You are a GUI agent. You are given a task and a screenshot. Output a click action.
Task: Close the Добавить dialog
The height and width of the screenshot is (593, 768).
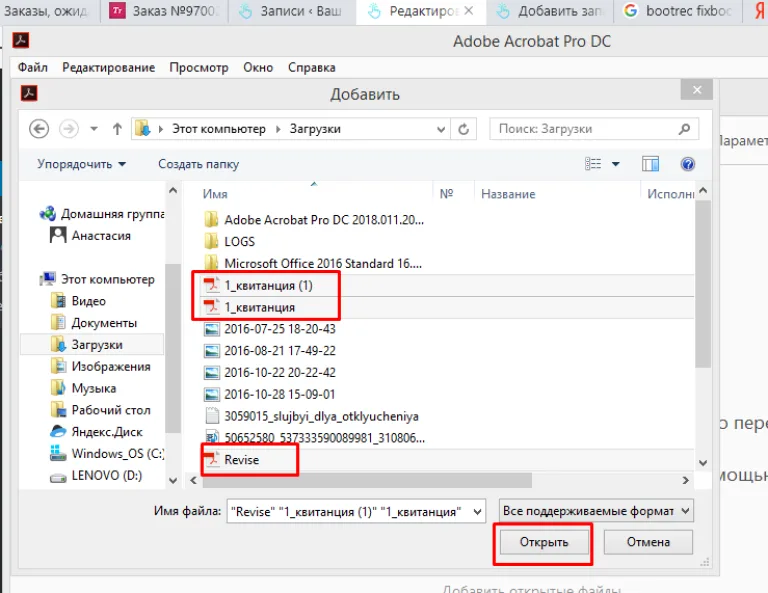(696, 90)
